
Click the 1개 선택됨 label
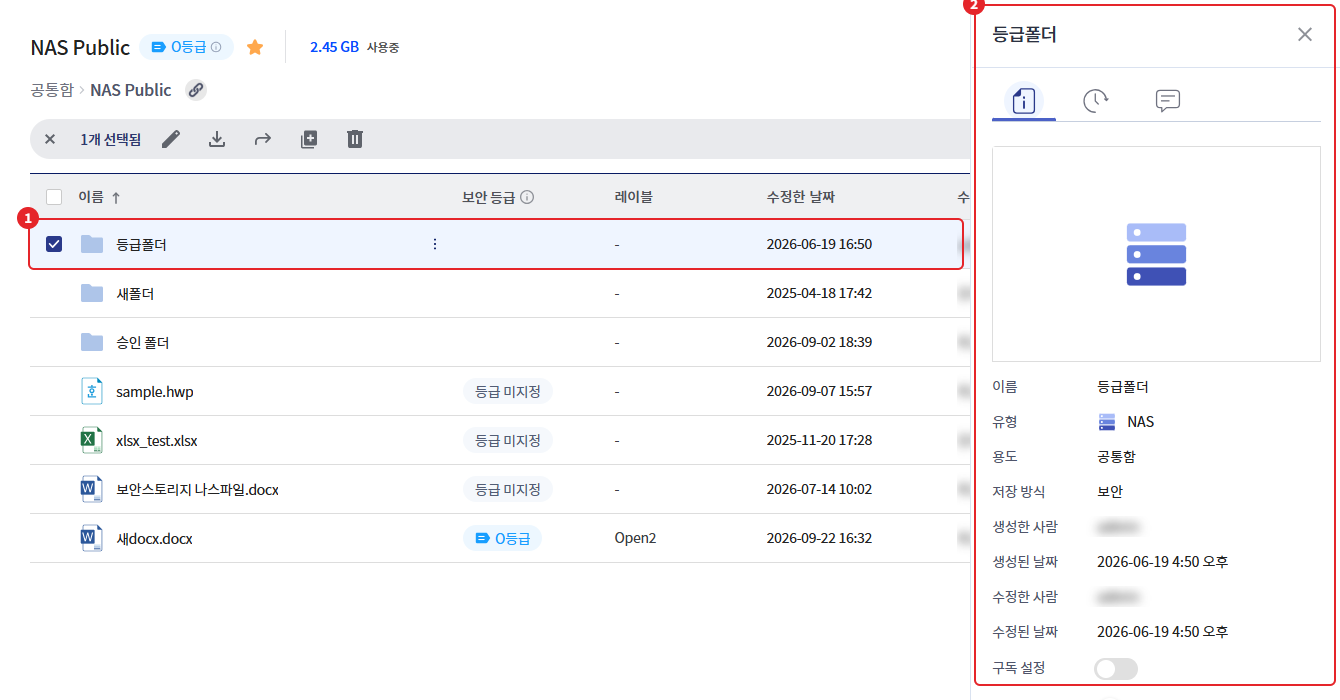[110, 140]
